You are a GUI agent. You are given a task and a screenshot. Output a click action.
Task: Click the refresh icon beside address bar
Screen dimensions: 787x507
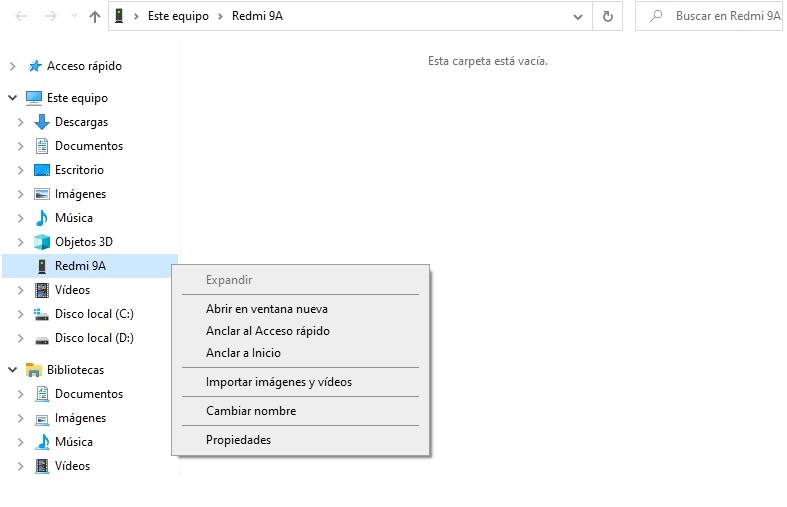[607, 17]
